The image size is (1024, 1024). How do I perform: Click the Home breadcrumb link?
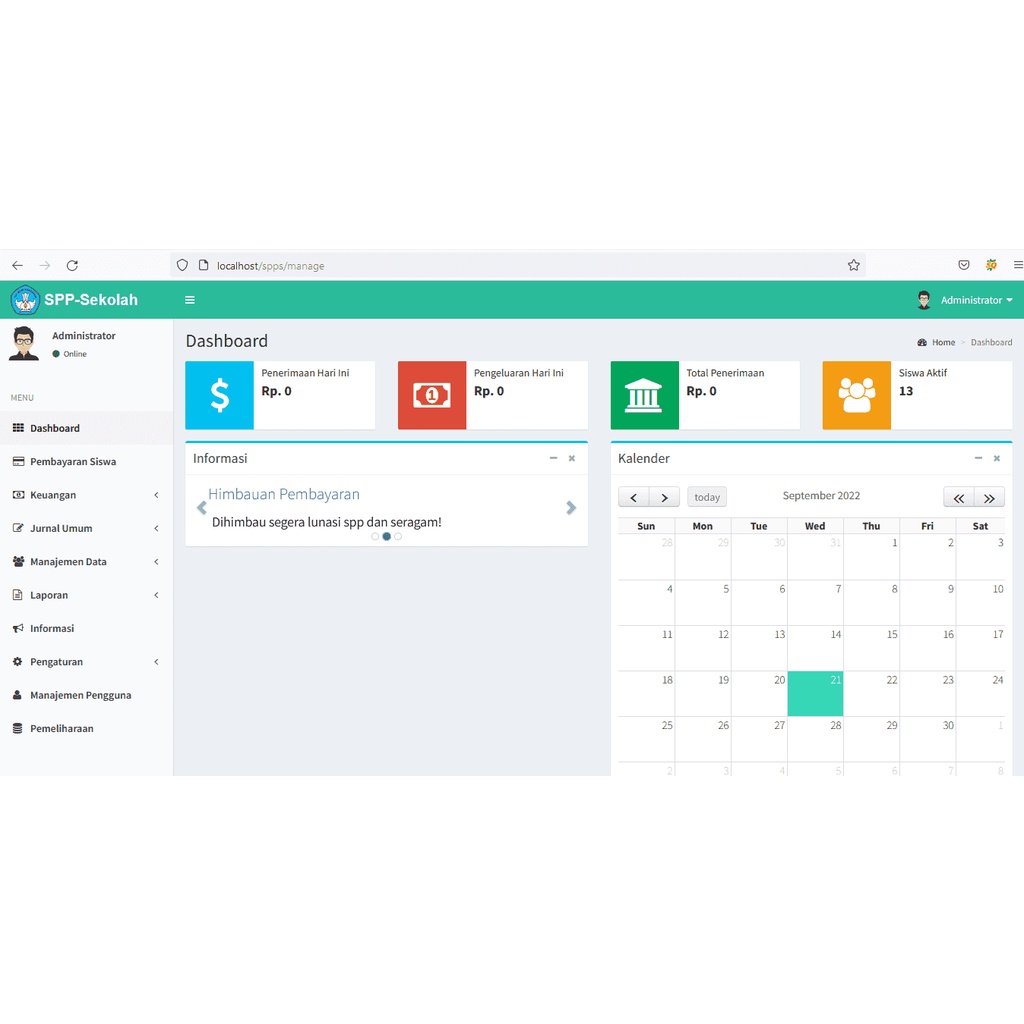coord(943,342)
